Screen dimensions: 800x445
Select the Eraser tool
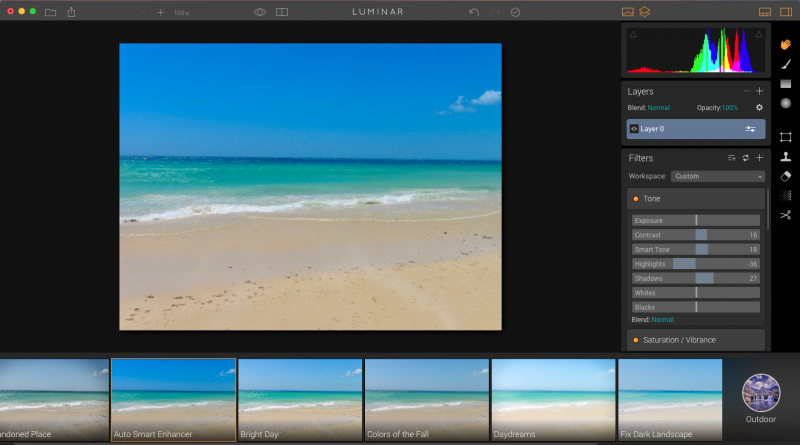pos(786,176)
